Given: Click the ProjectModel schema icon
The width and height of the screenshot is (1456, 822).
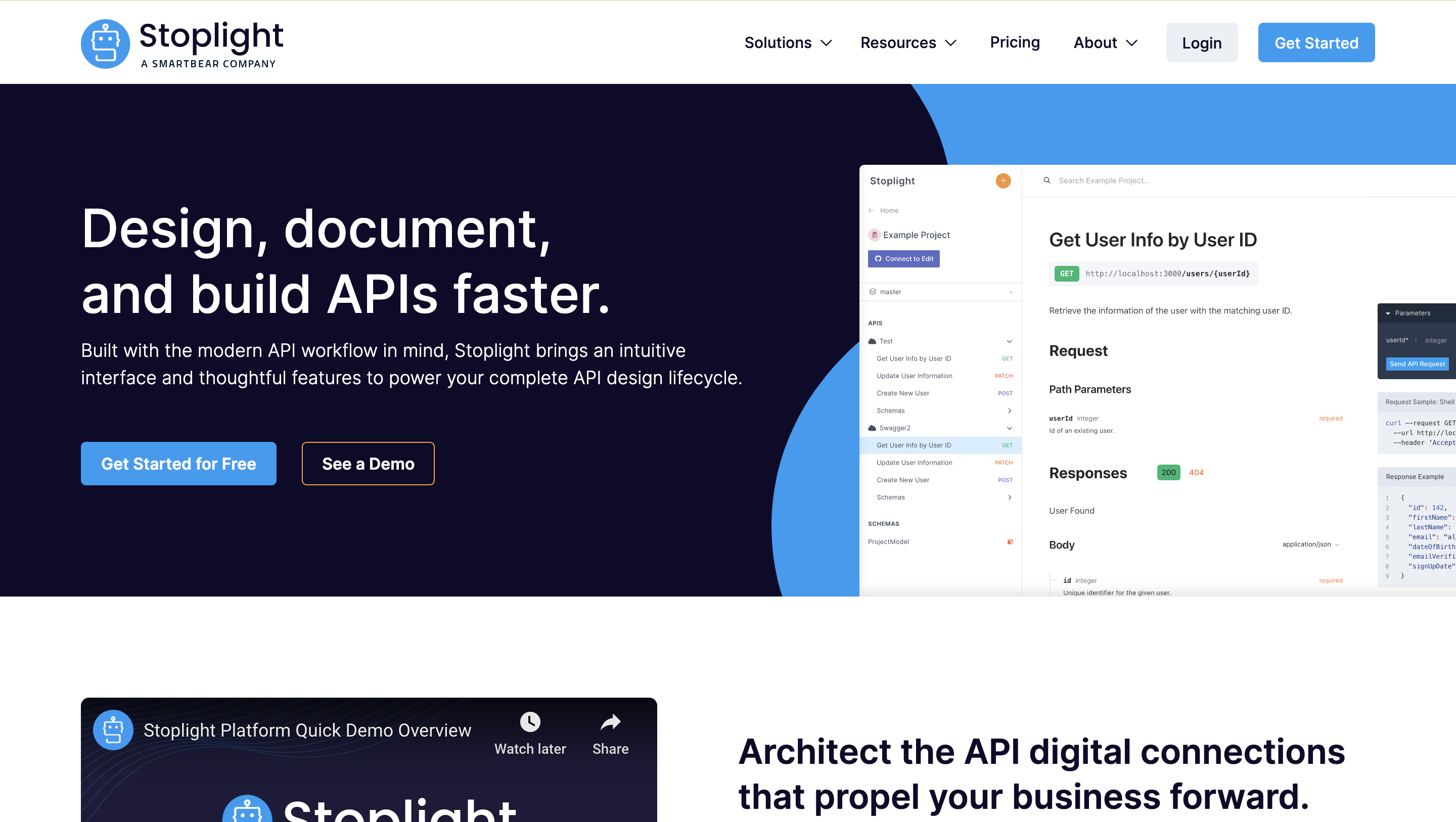Looking at the screenshot, I should click(x=1010, y=541).
